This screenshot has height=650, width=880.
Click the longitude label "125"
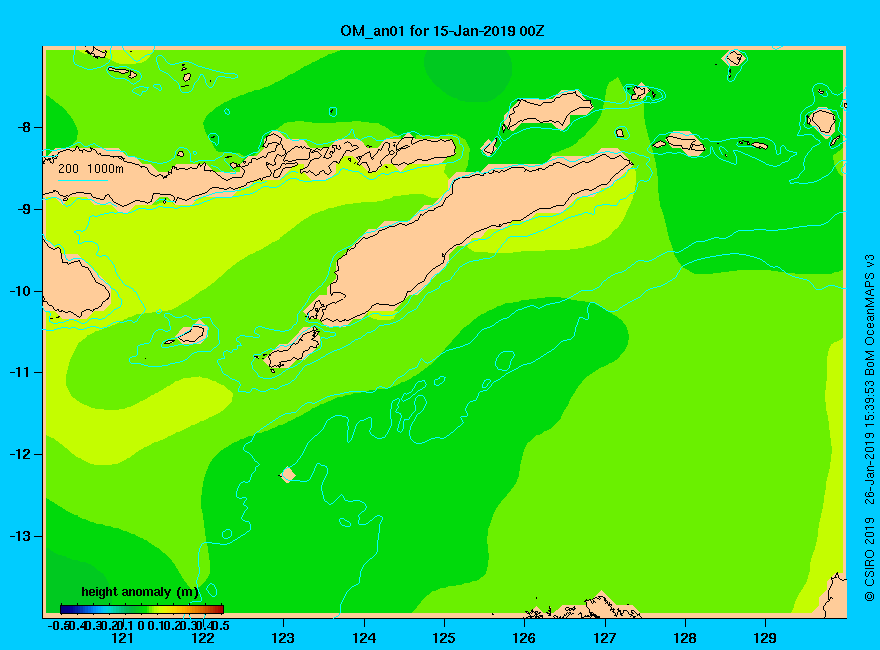[x=444, y=638]
